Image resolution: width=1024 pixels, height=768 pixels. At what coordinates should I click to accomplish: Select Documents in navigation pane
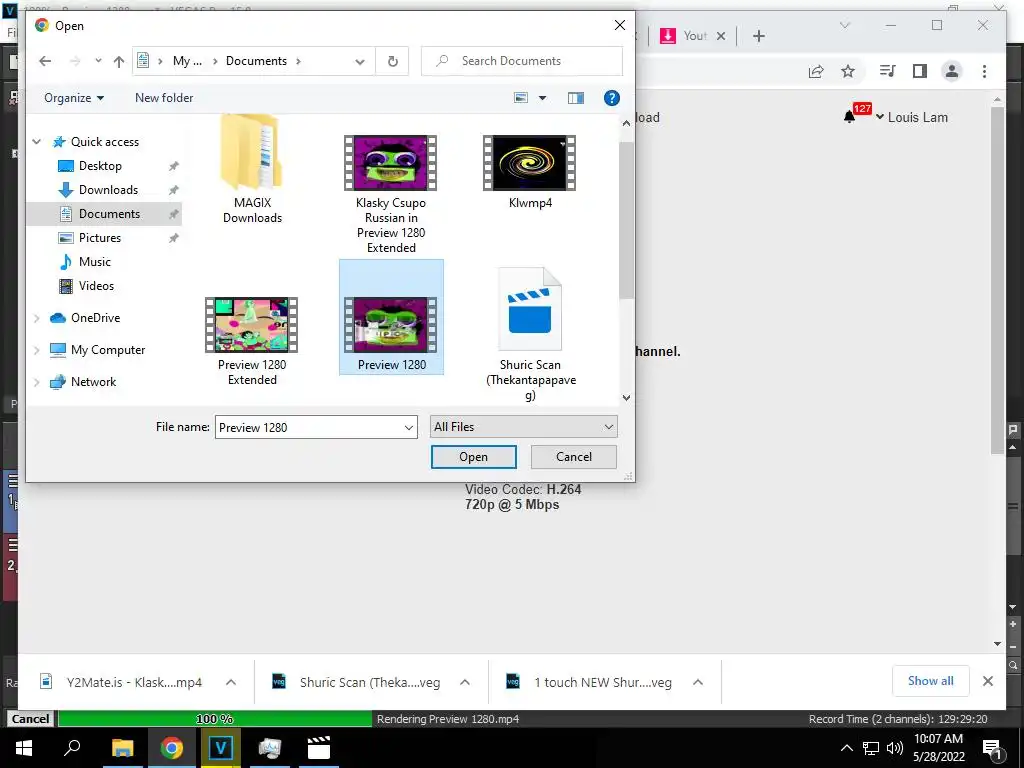(x=109, y=214)
